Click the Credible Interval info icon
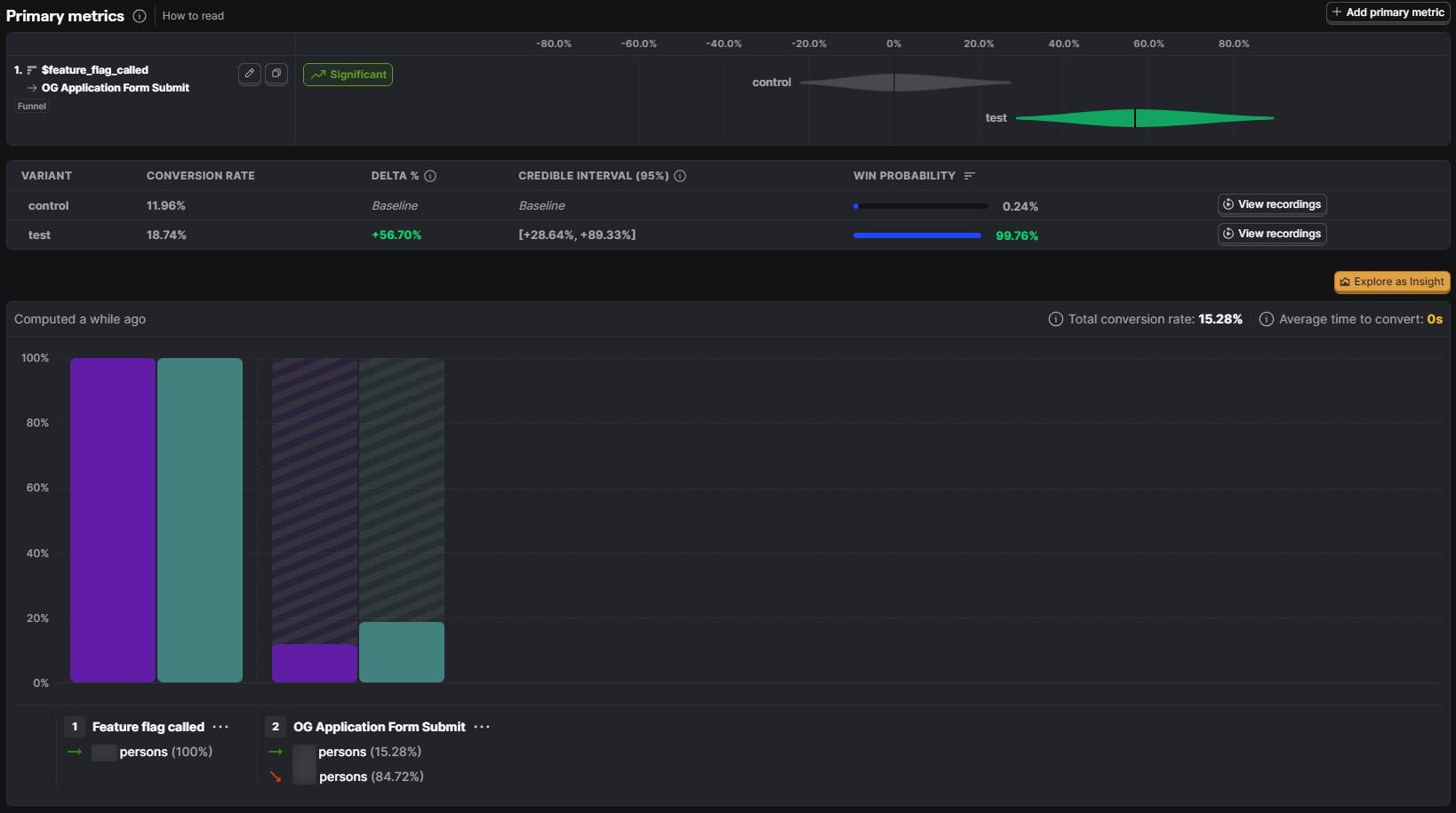 coord(680,176)
